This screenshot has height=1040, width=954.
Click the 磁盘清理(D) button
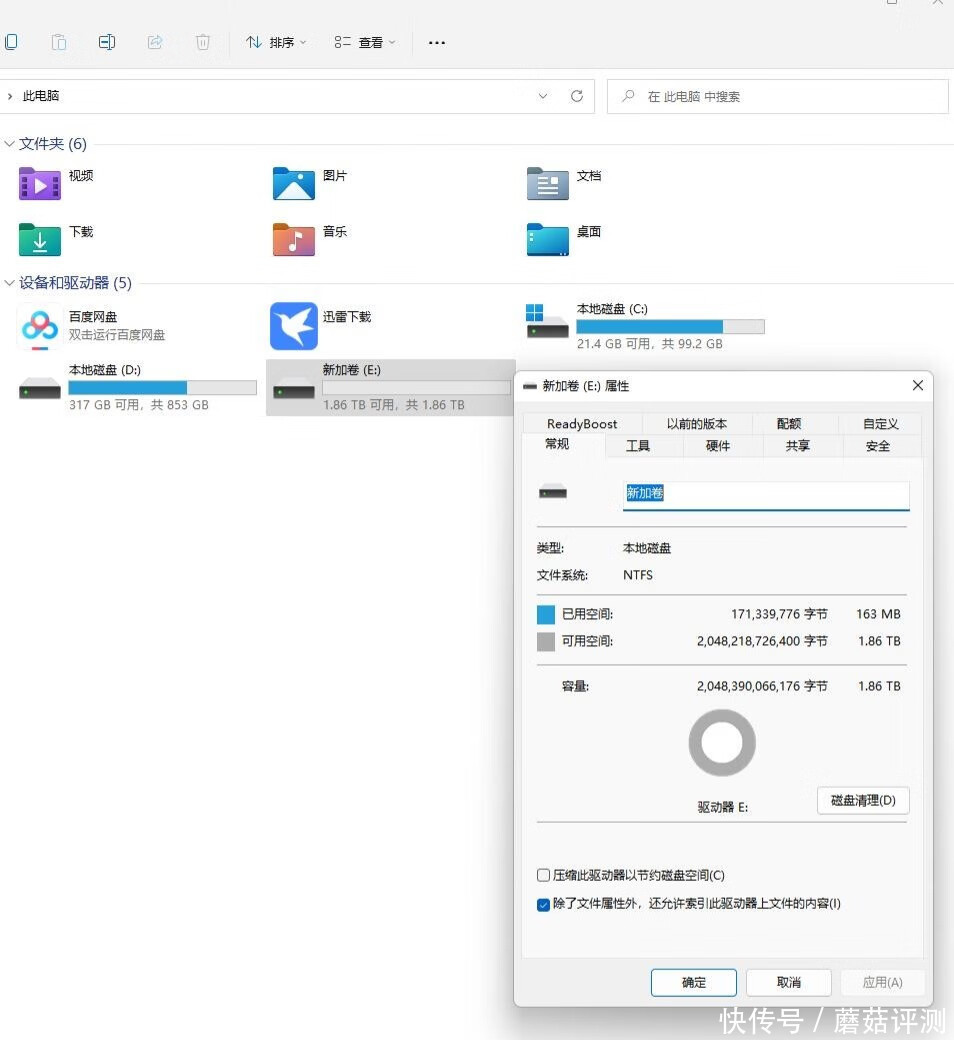click(863, 801)
